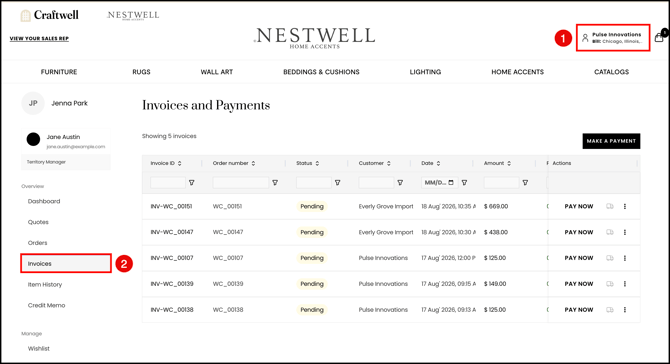Open the Home Accents menu
The width and height of the screenshot is (670, 364).
click(x=517, y=72)
